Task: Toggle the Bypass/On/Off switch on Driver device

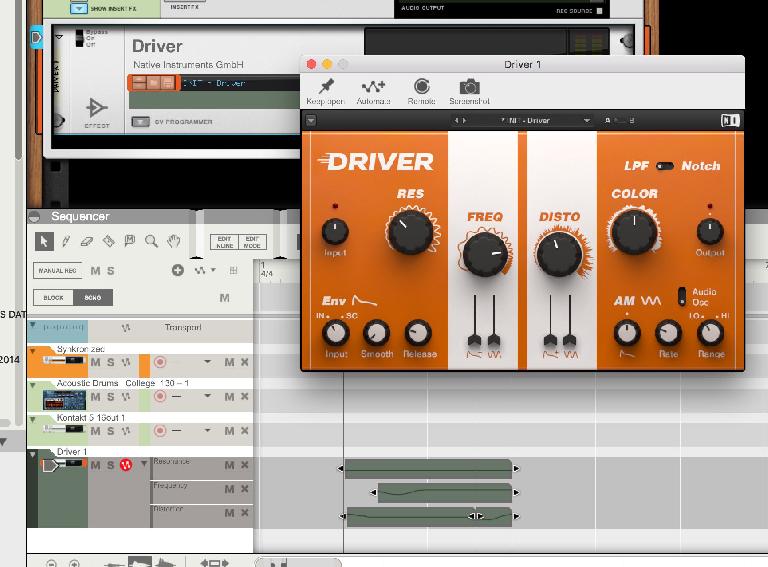Action: 79,38
